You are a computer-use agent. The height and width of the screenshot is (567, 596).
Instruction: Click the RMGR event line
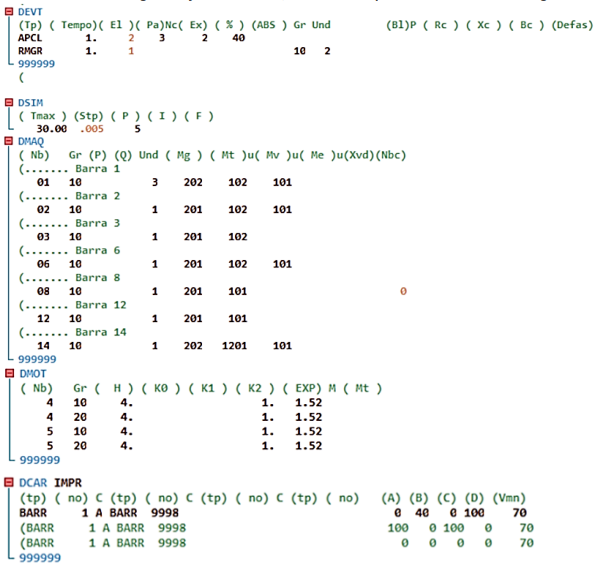174,51
